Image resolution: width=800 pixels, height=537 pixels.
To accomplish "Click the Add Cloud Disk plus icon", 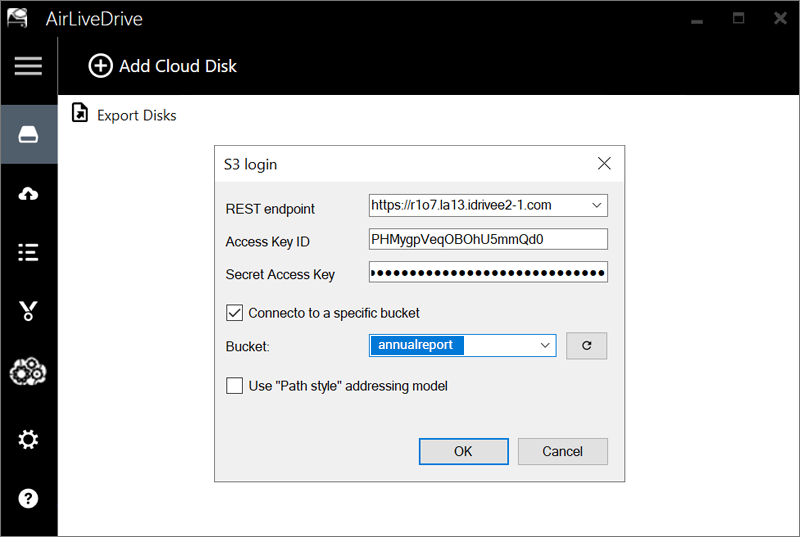I will (x=101, y=66).
